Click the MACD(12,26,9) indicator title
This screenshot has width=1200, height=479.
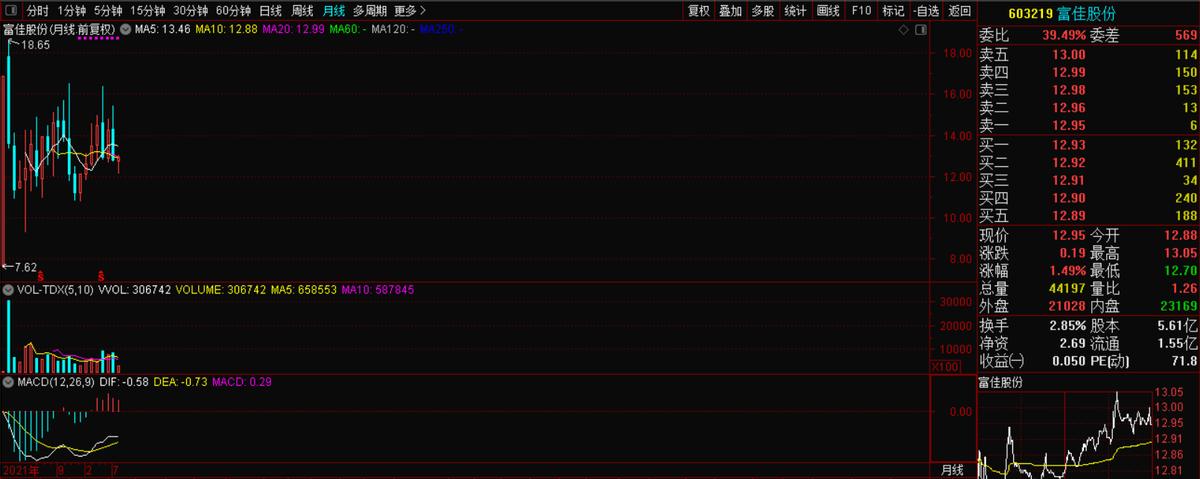click(x=57, y=381)
